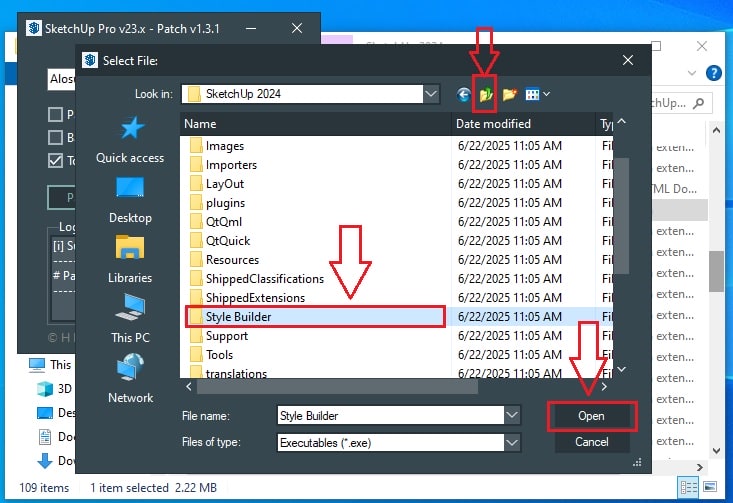Viewport: 733px width, 503px height.
Task: Select Network in the places bar
Action: [x=130, y=380]
